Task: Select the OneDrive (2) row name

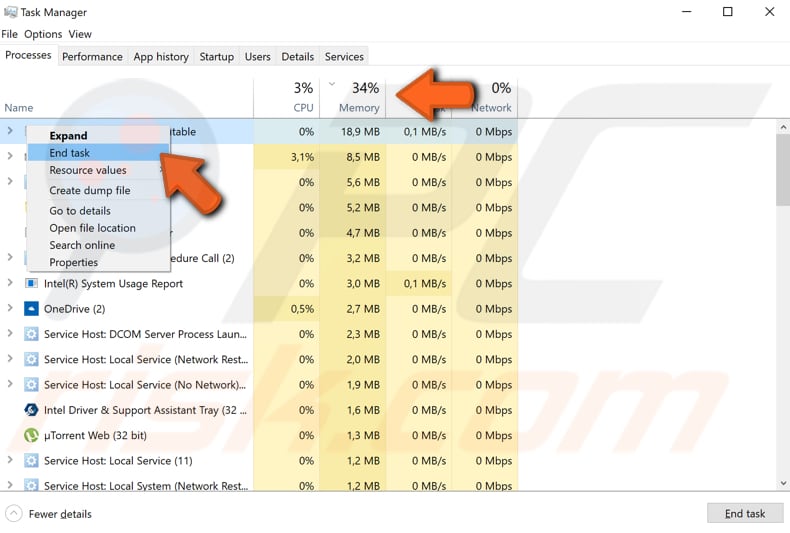Action: pos(75,309)
